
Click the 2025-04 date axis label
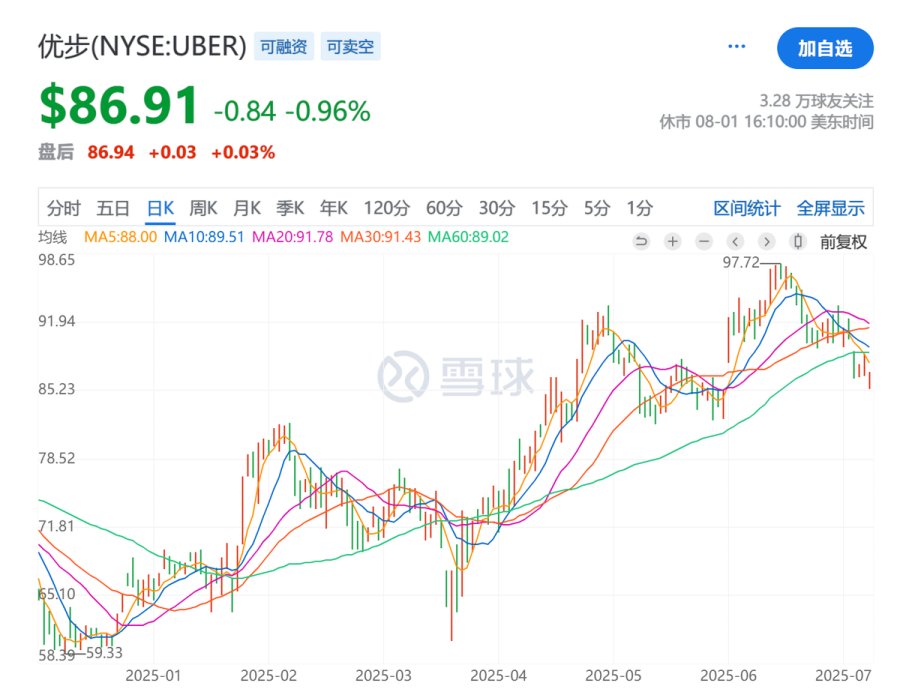point(498,675)
